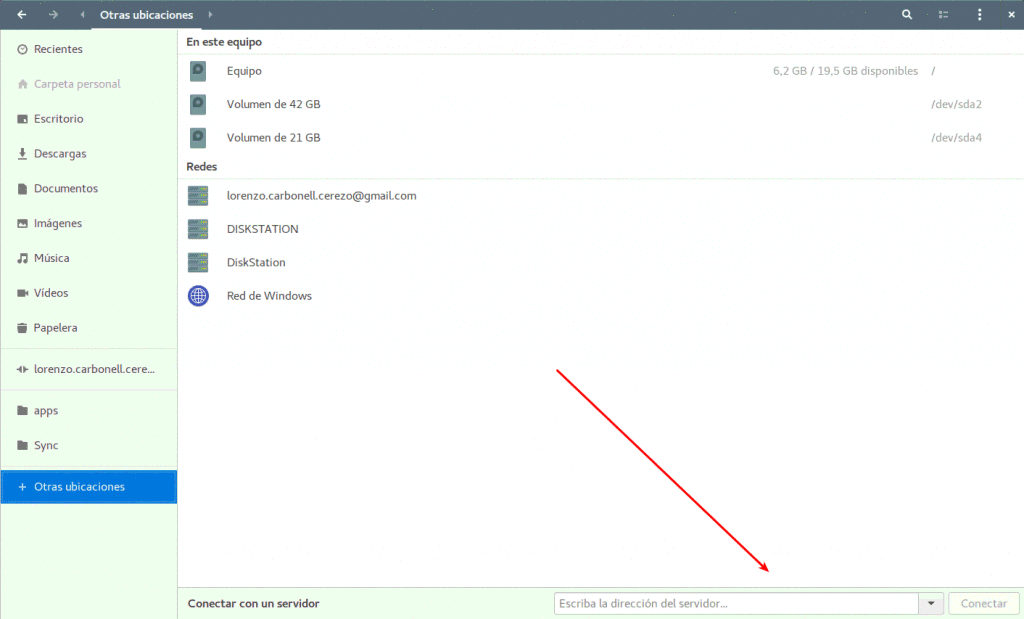
Task: Click the Música note icon in sidebar
Action: (x=21, y=257)
